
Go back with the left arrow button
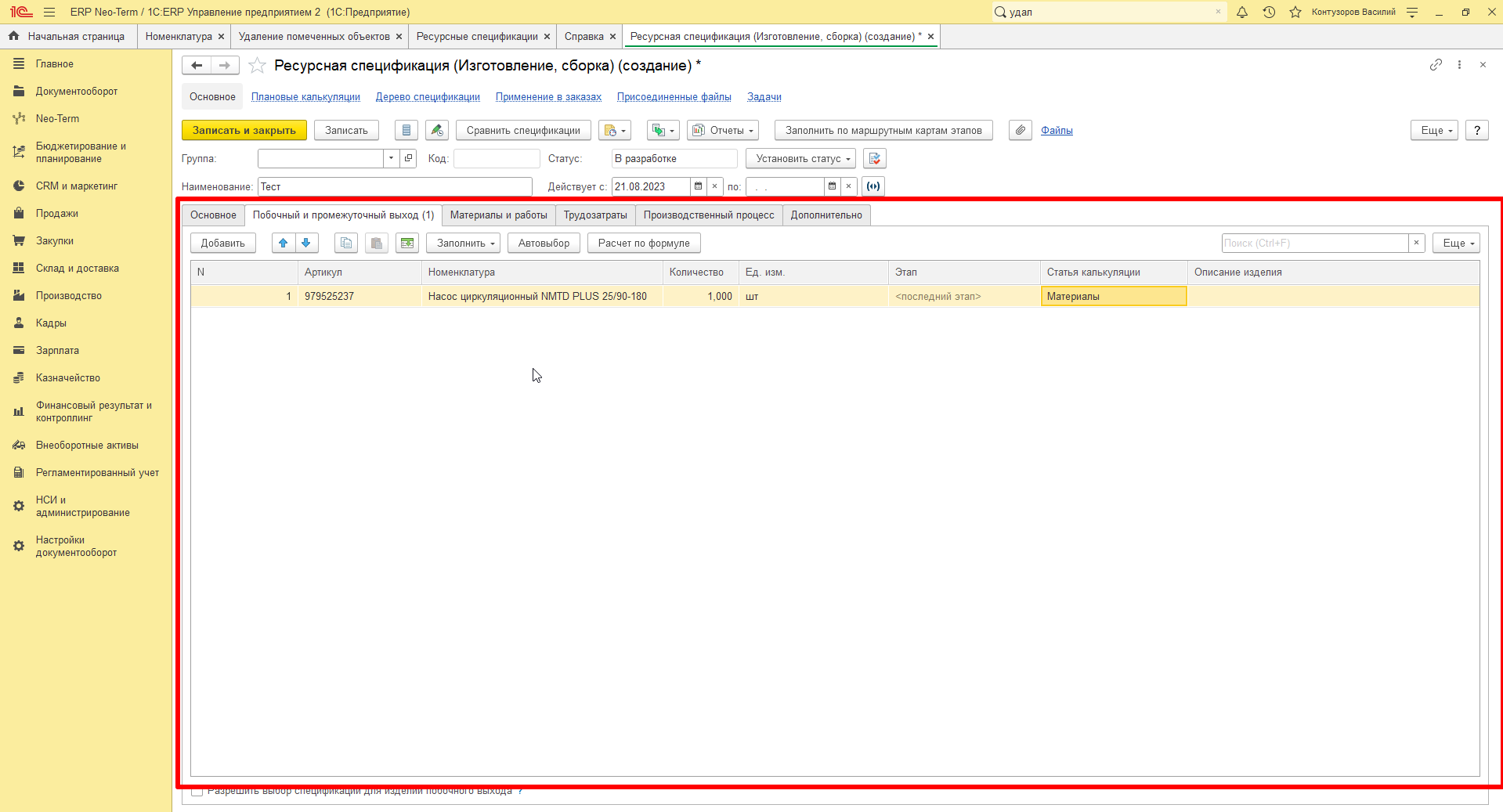(197, 66)
